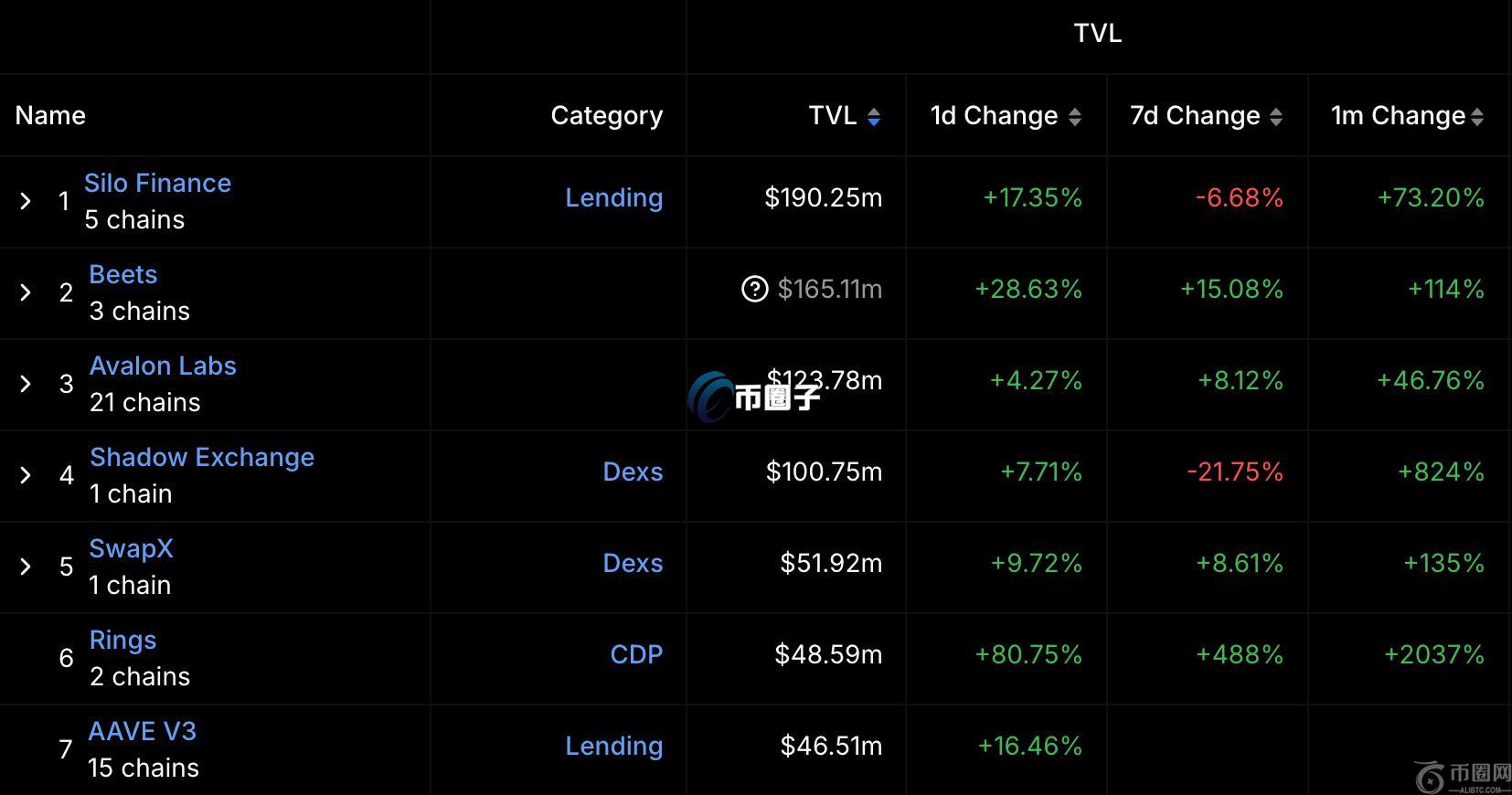Open the Silo Finance protocol link
The width and height of the screenshot is (1512, 795).
click(x=157, y=184)
